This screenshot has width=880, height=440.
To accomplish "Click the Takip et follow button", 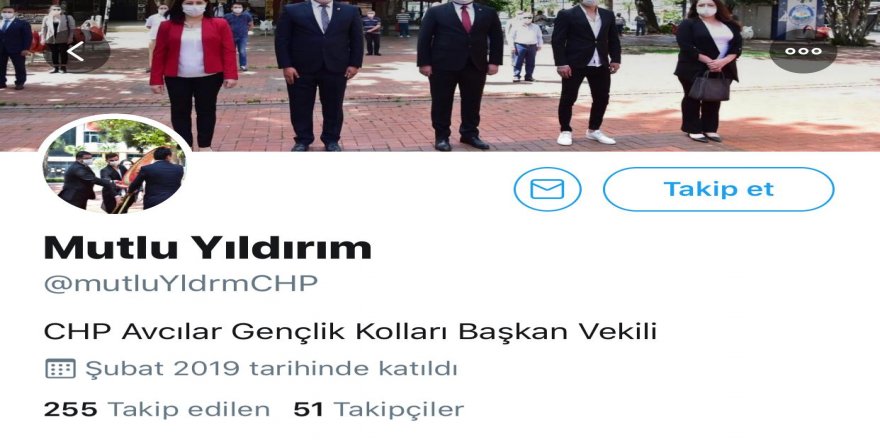I will click(x=718, y=189).
